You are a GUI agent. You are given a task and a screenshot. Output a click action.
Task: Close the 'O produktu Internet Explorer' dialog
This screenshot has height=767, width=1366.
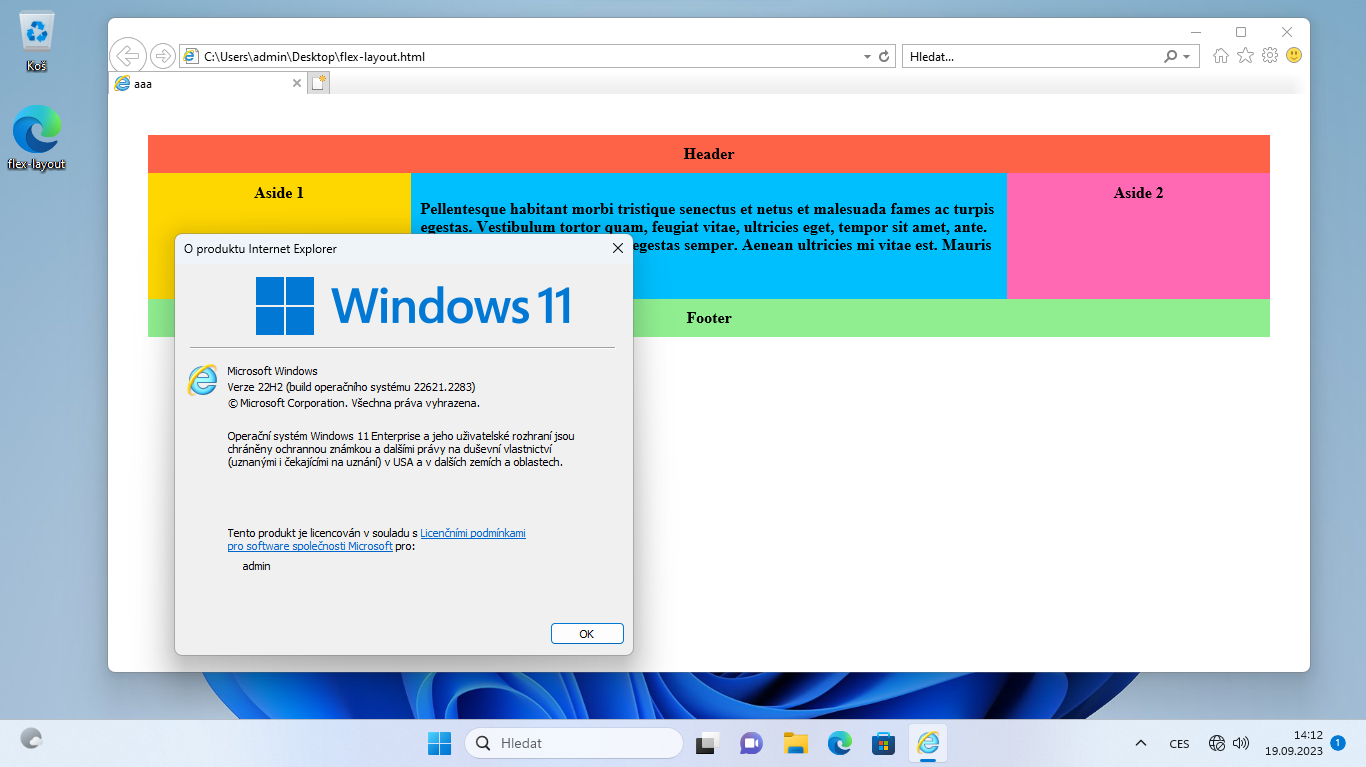click(x=617, y=249)
